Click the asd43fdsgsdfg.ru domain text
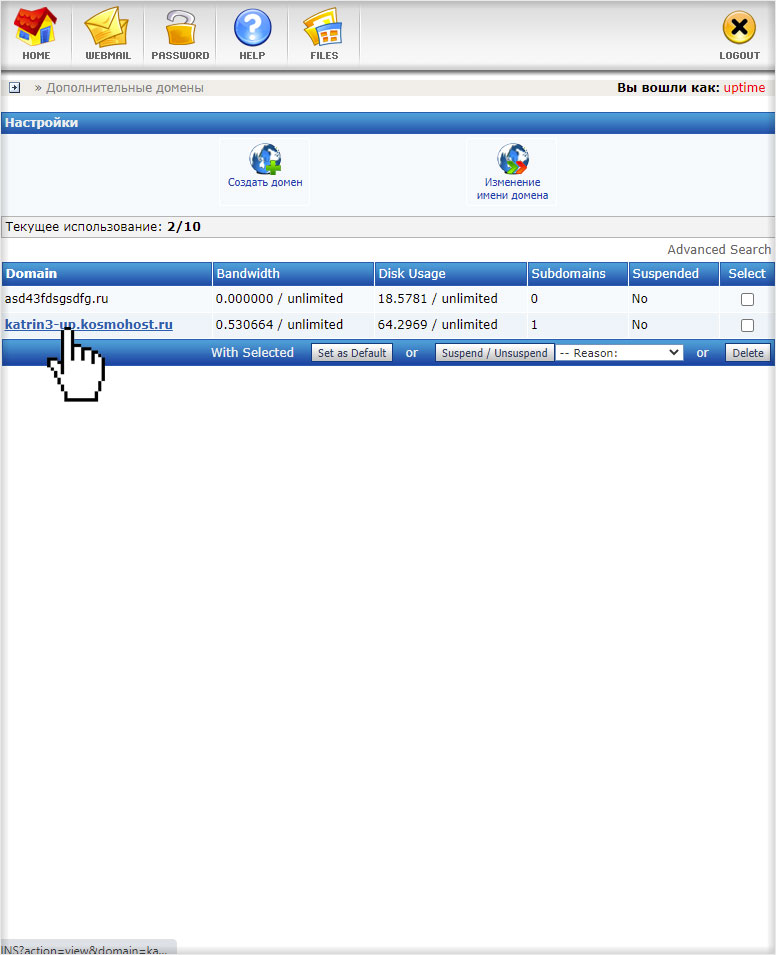Image resolution: width=776 pixels, height=955 pixels. (56, 298)
